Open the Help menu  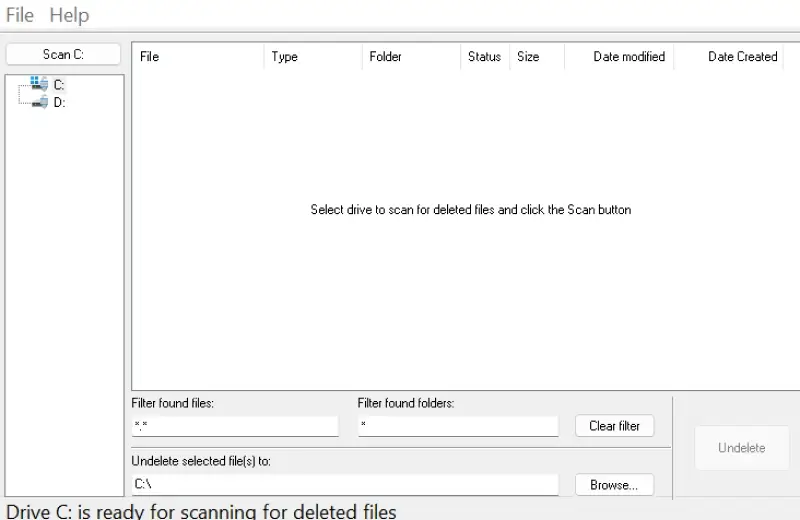click(x=69, y=15)
